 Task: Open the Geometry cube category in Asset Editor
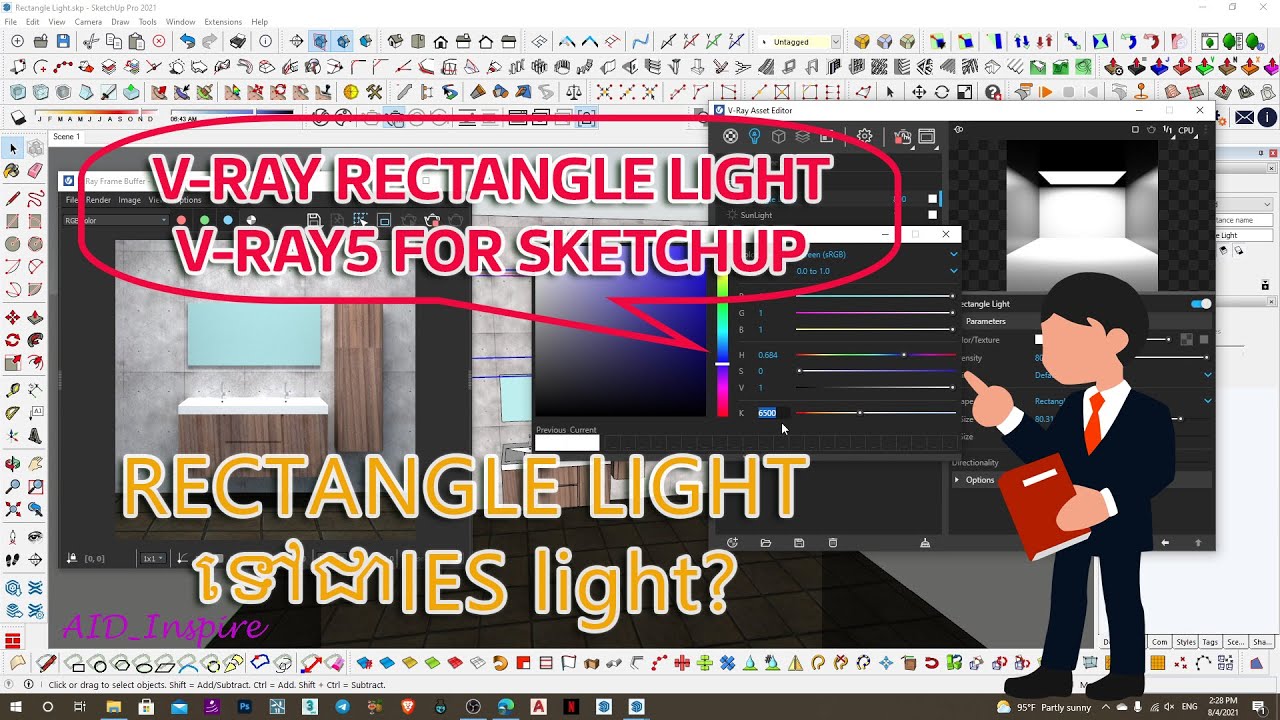coord(779,136)
